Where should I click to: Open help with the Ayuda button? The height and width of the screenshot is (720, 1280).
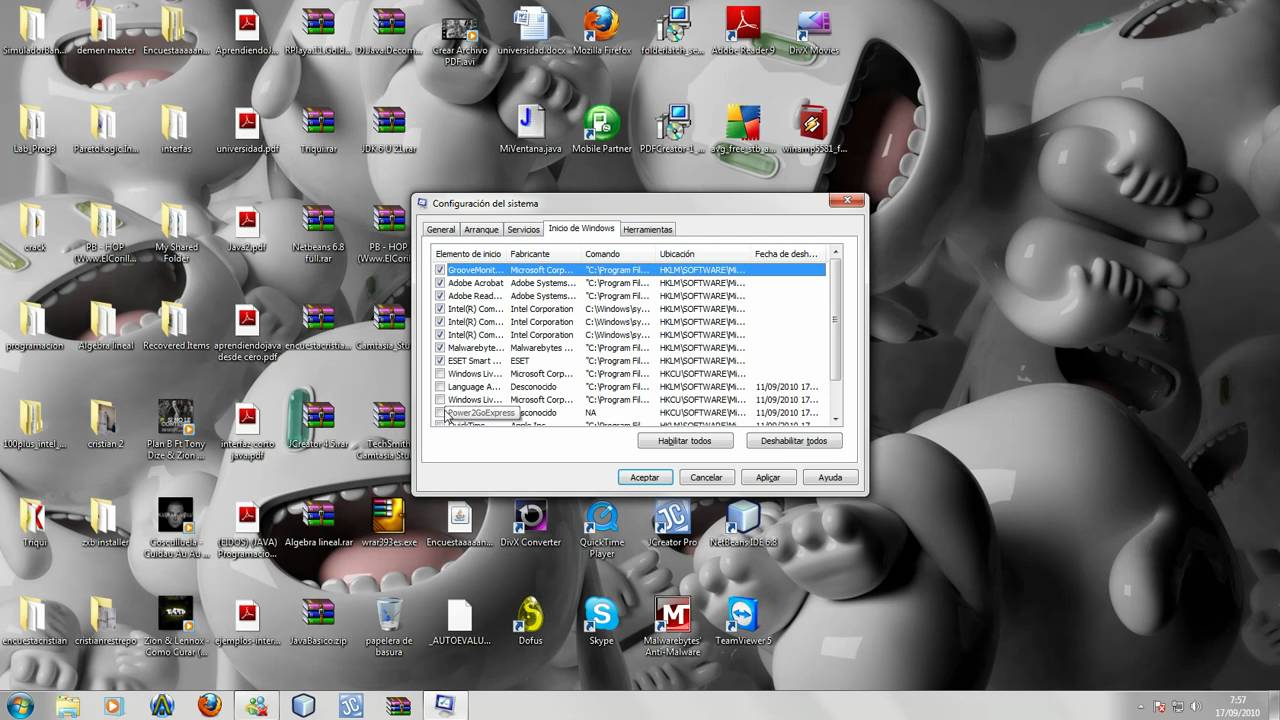click(x=830, y=478)
